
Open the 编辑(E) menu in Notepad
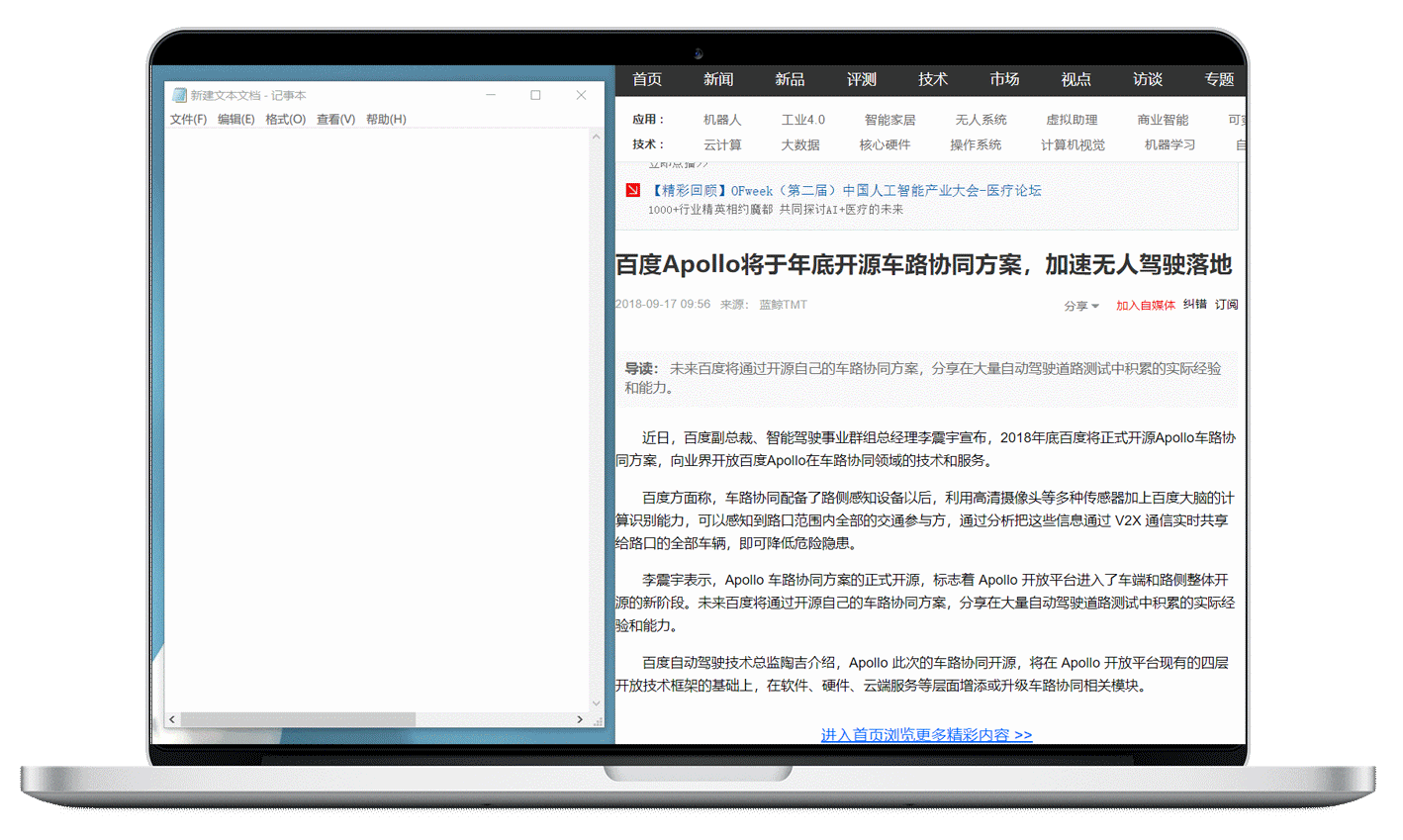235,120
